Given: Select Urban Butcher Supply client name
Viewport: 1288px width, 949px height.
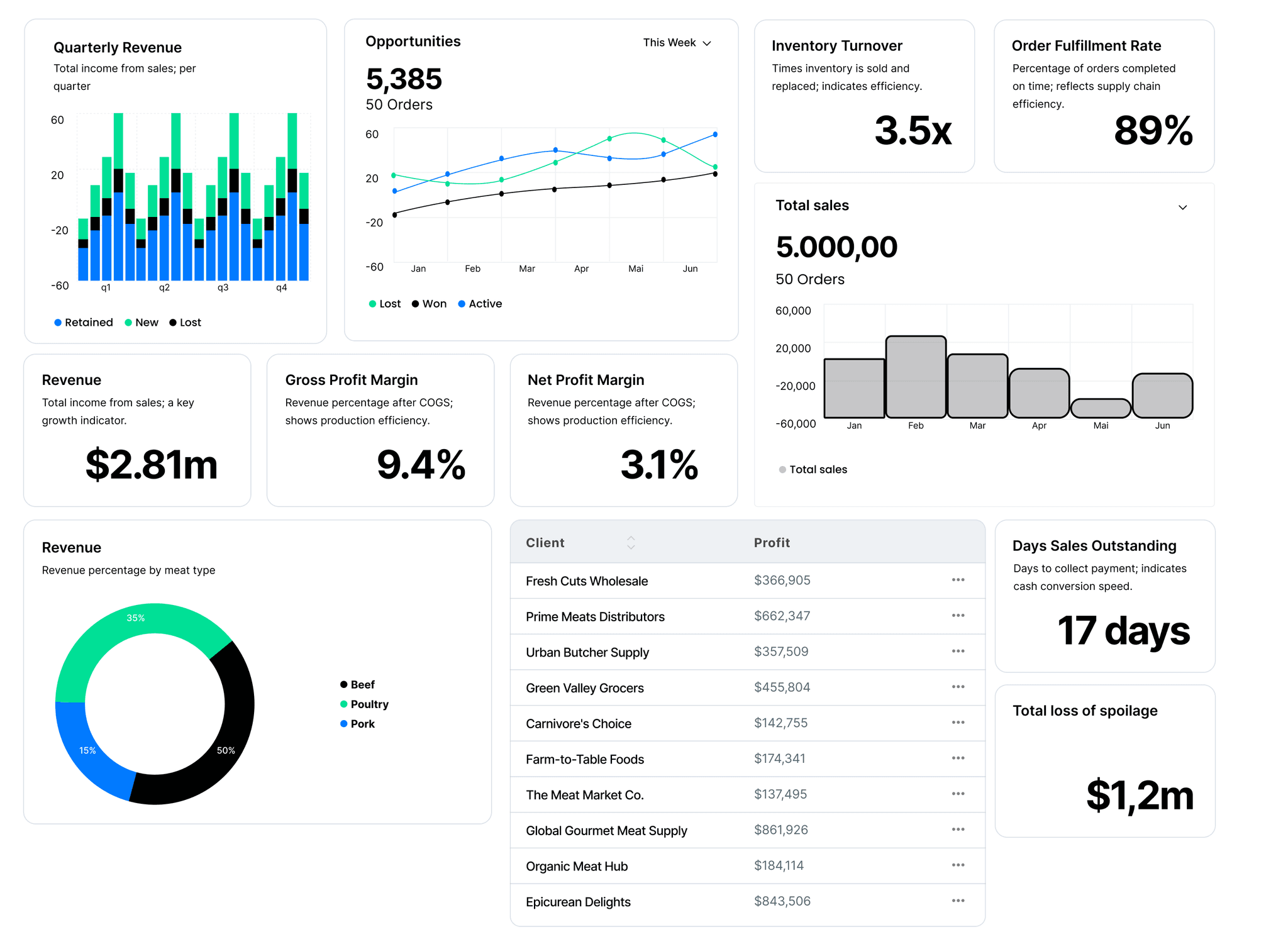Looking at the screenshot, I should click(587, 653).
